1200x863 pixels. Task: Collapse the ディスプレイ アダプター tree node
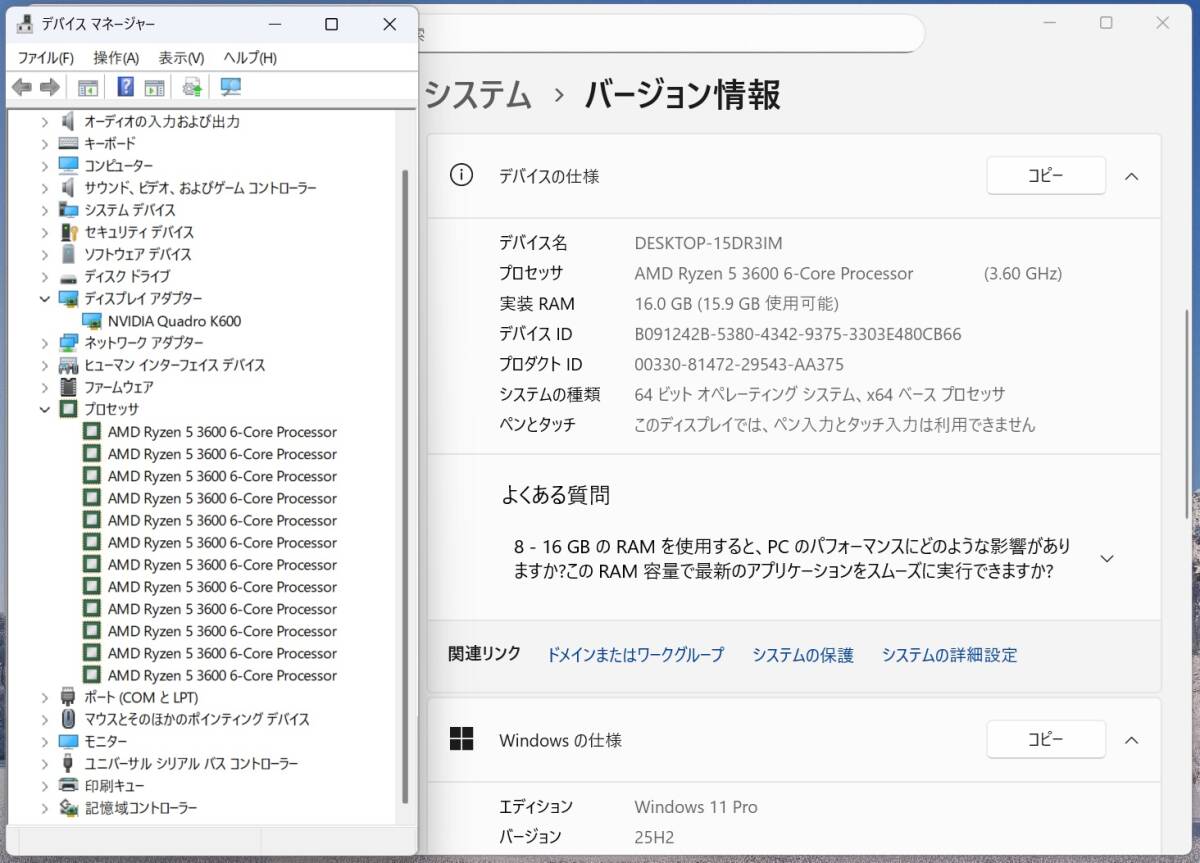click(44, 299)
